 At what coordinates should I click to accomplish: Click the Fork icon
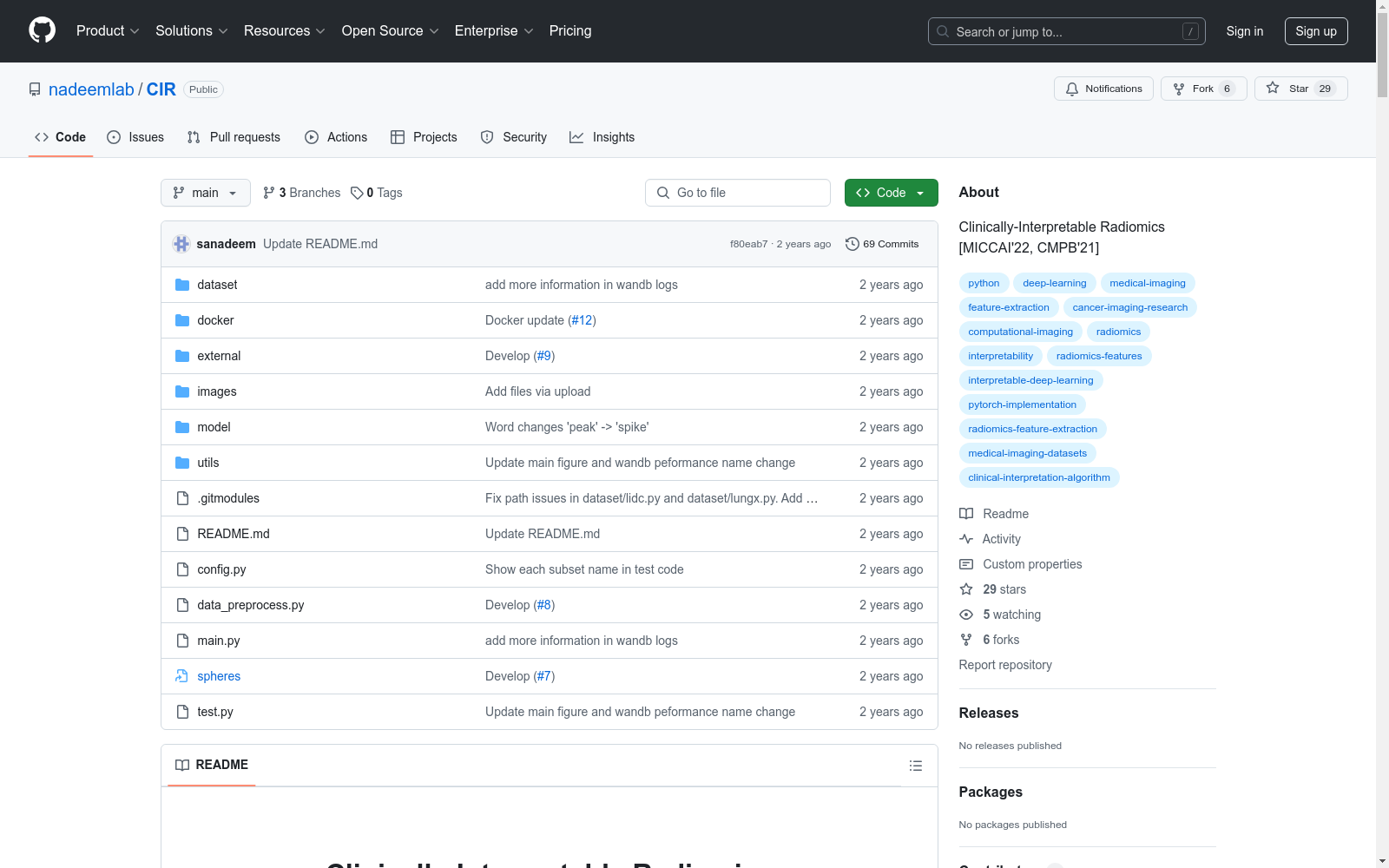click(1179, 89)
